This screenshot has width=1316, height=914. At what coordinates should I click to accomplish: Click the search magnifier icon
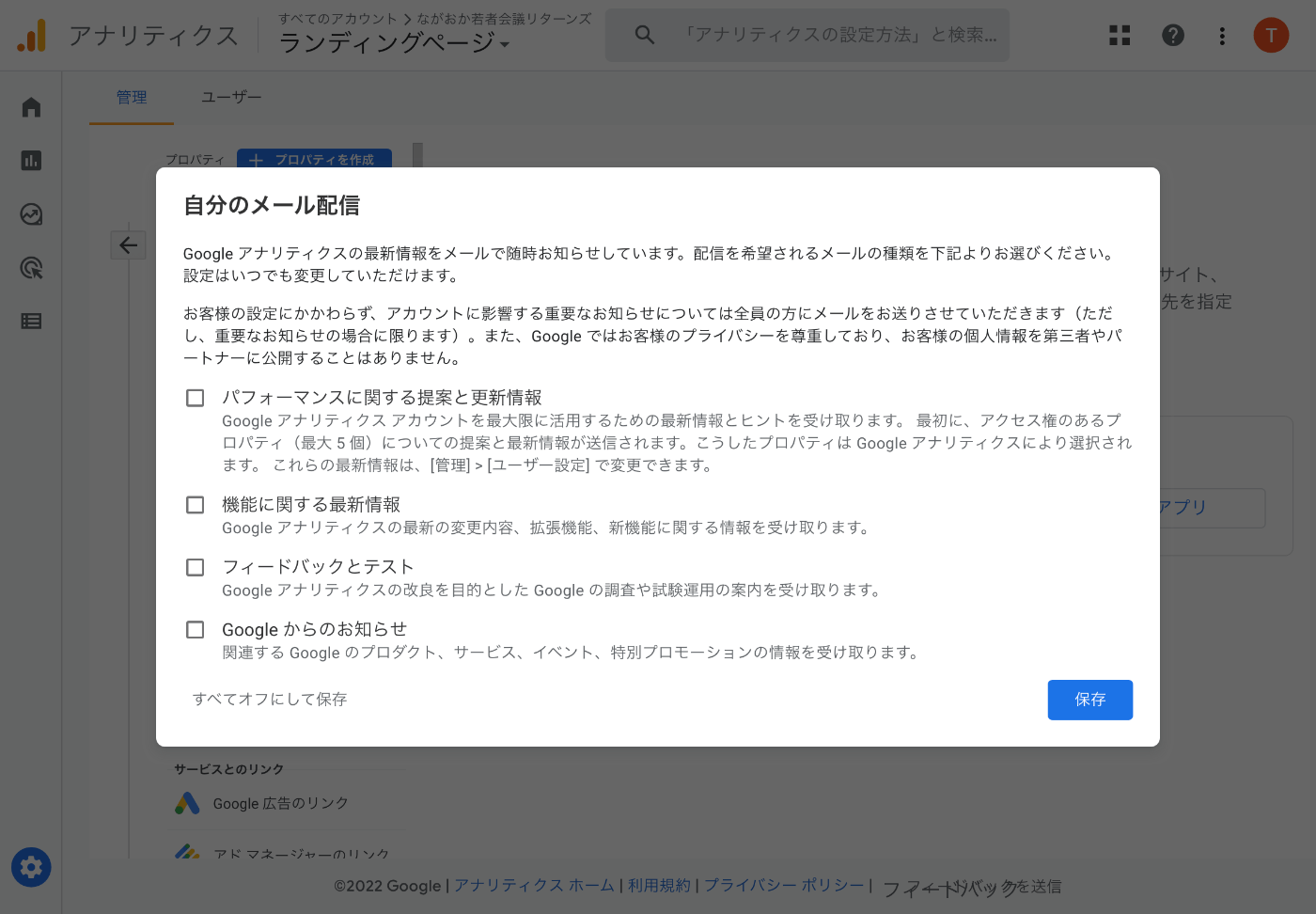point(645,35)
